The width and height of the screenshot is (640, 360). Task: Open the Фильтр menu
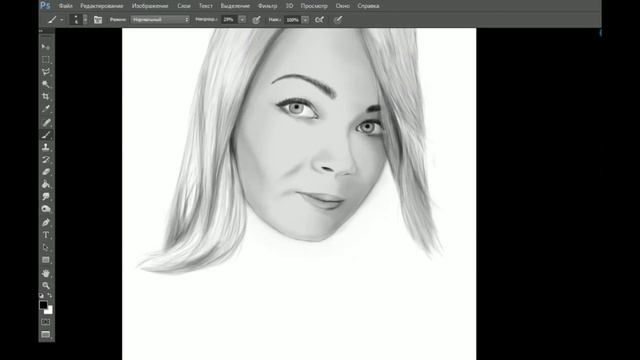[x=267, y=6]
